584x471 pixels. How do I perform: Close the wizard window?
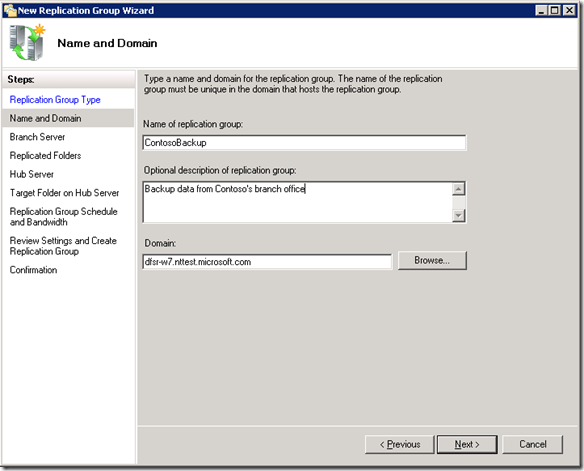tap(569, 10)
